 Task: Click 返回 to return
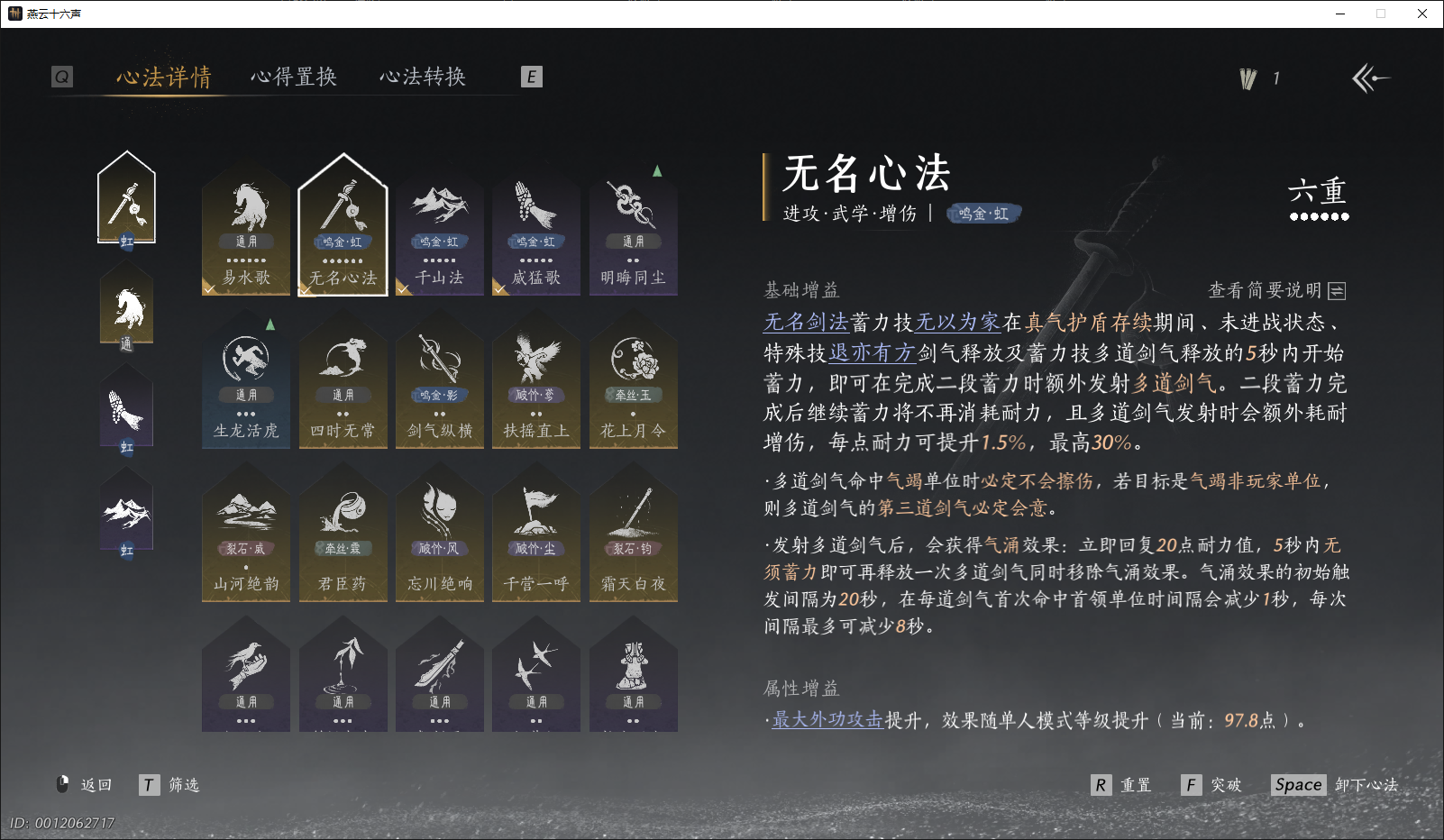pos(85,785)
